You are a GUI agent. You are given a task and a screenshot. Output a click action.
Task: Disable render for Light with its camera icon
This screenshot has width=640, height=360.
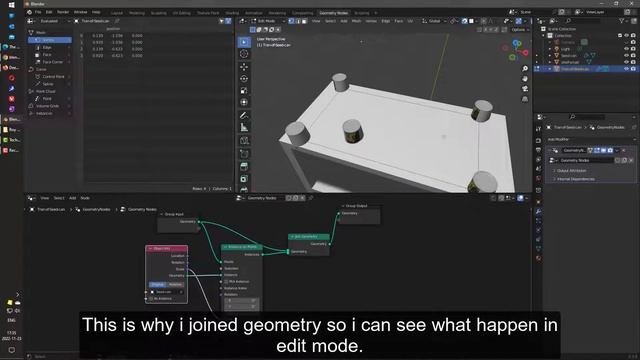click(x=633, y=49)
